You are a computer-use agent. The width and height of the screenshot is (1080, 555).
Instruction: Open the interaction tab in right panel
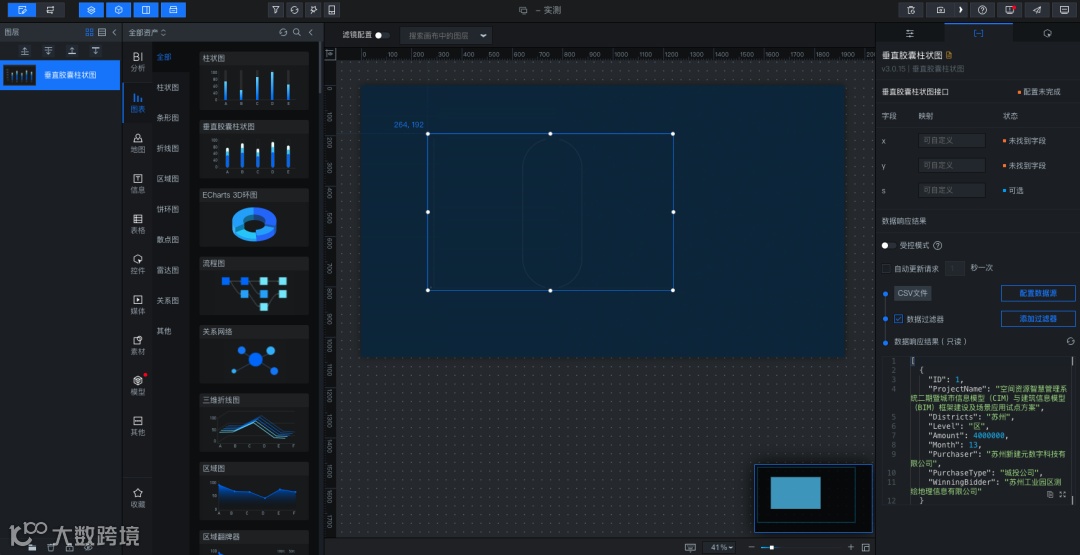click(1046, 33)
